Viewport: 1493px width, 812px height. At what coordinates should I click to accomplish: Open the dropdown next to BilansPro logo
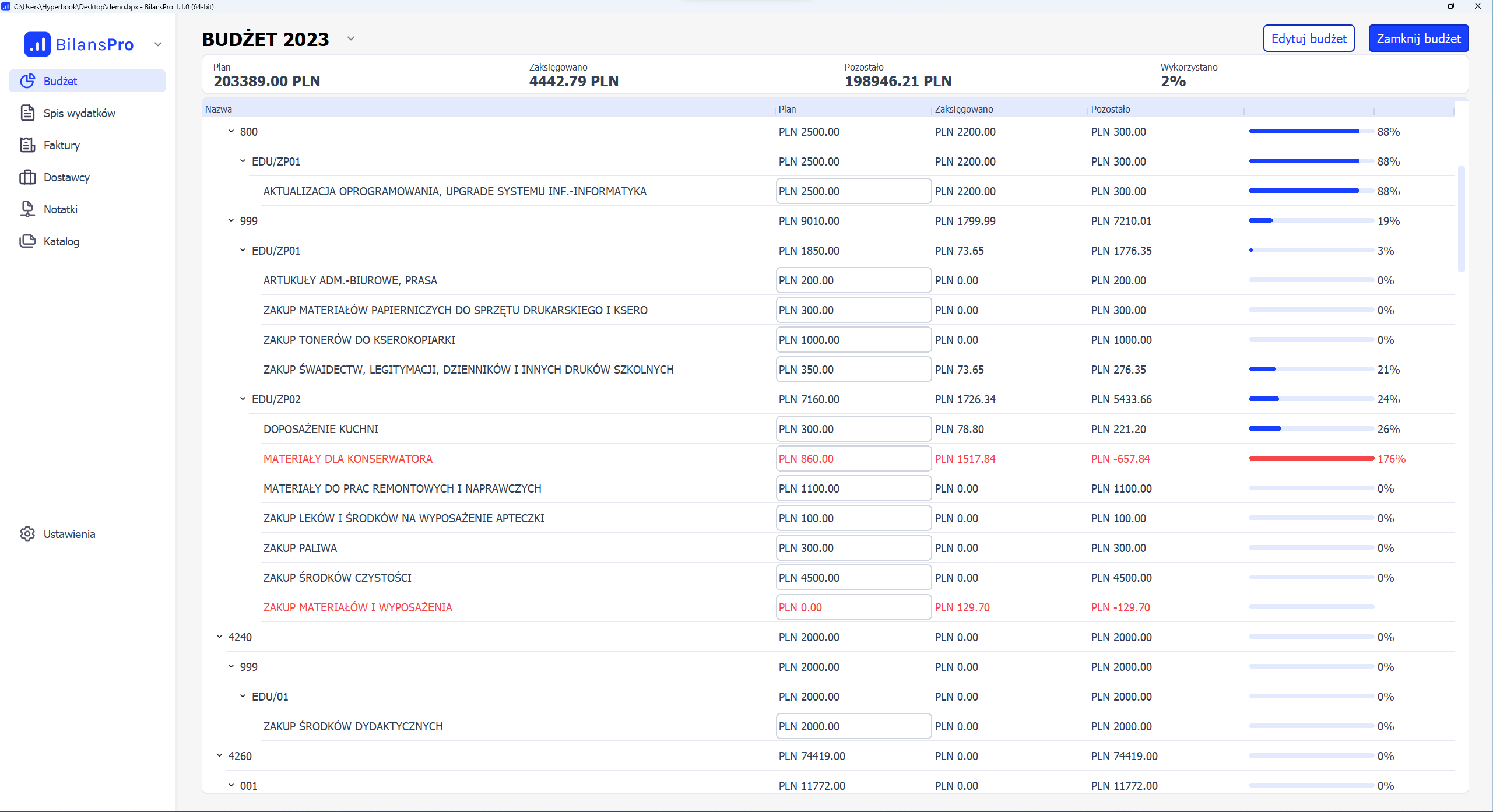click(x=157, y=44)
